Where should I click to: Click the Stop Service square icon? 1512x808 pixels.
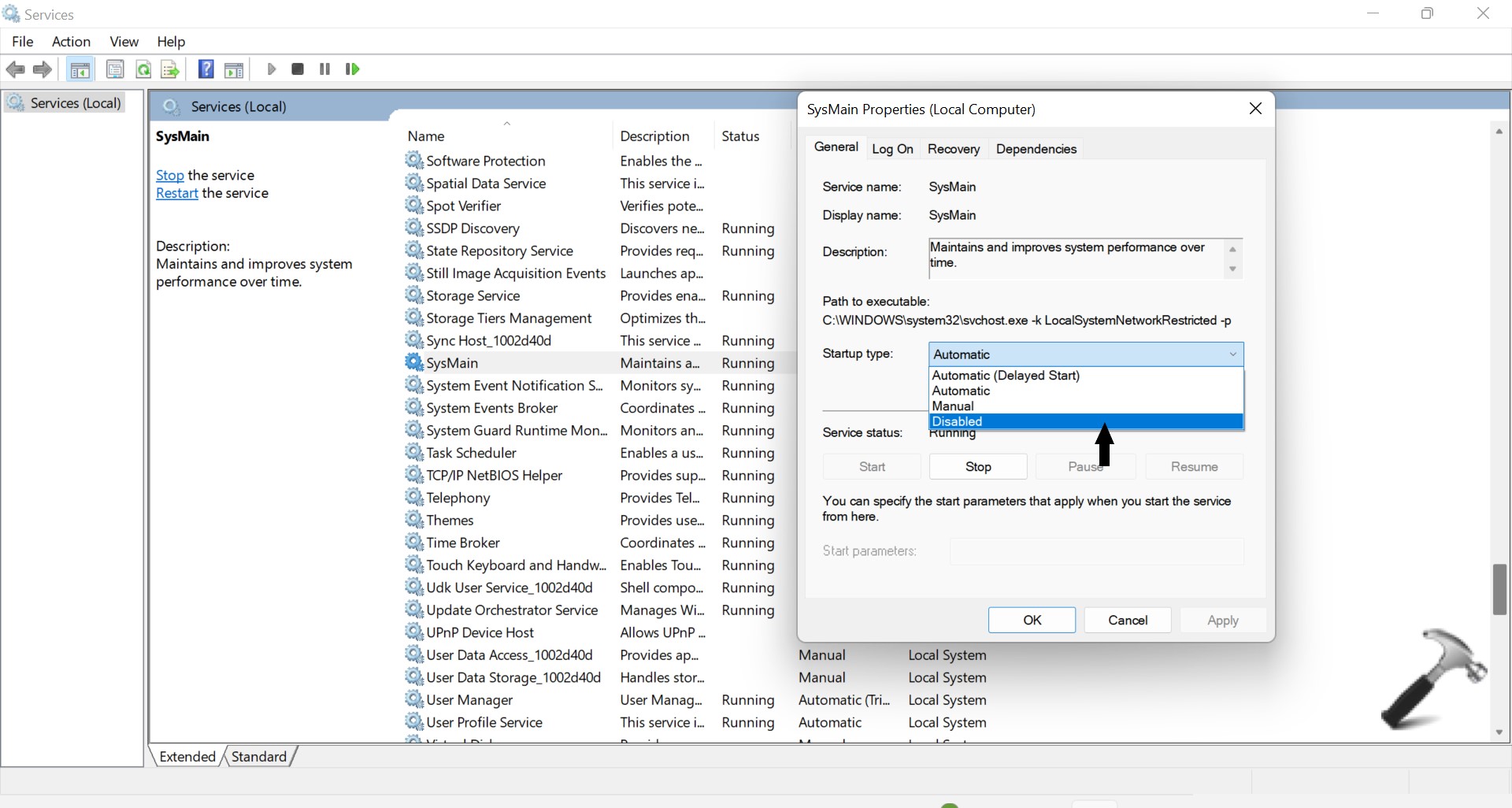298,69
